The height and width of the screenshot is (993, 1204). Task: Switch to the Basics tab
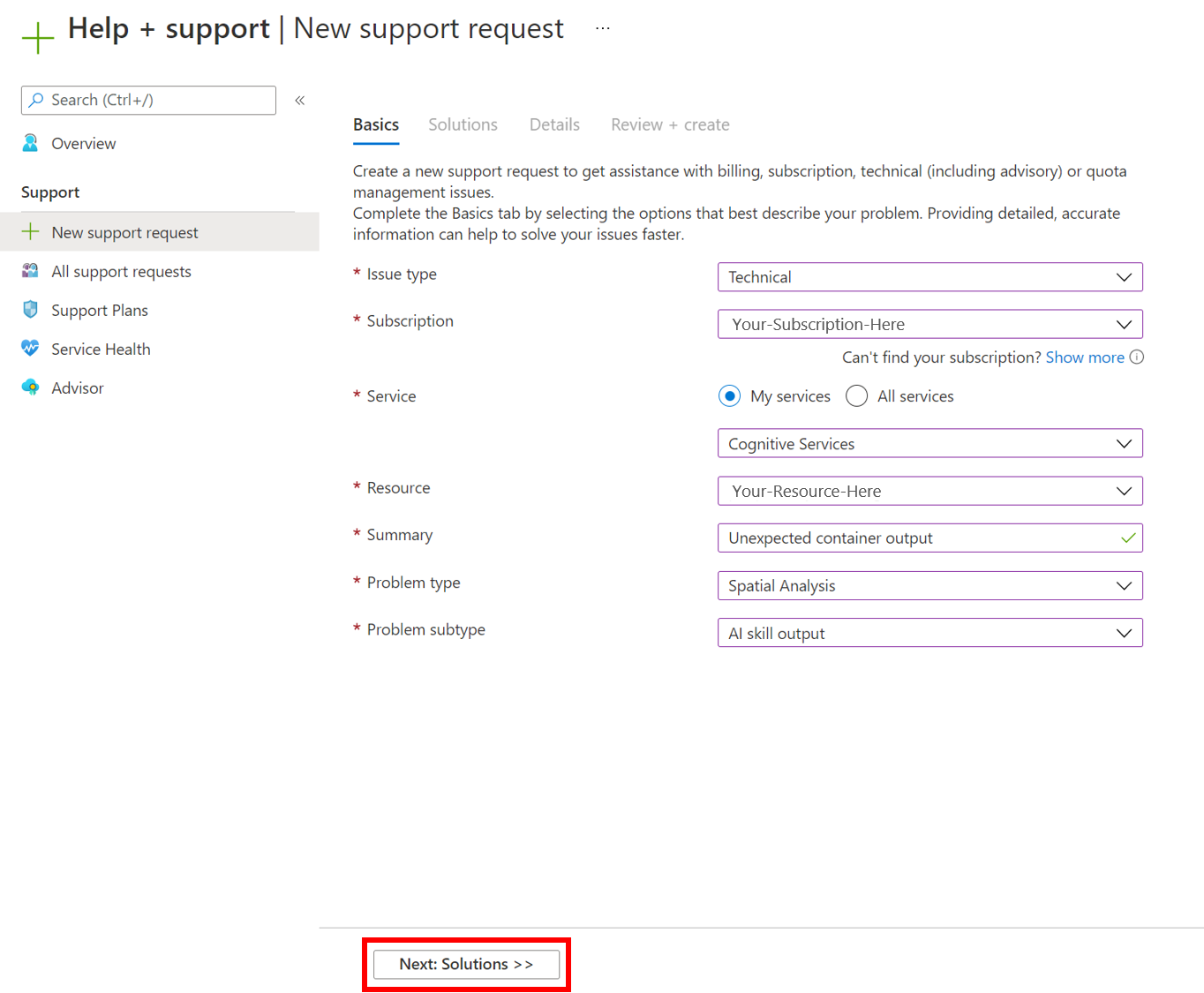click(x=376, y=125)
